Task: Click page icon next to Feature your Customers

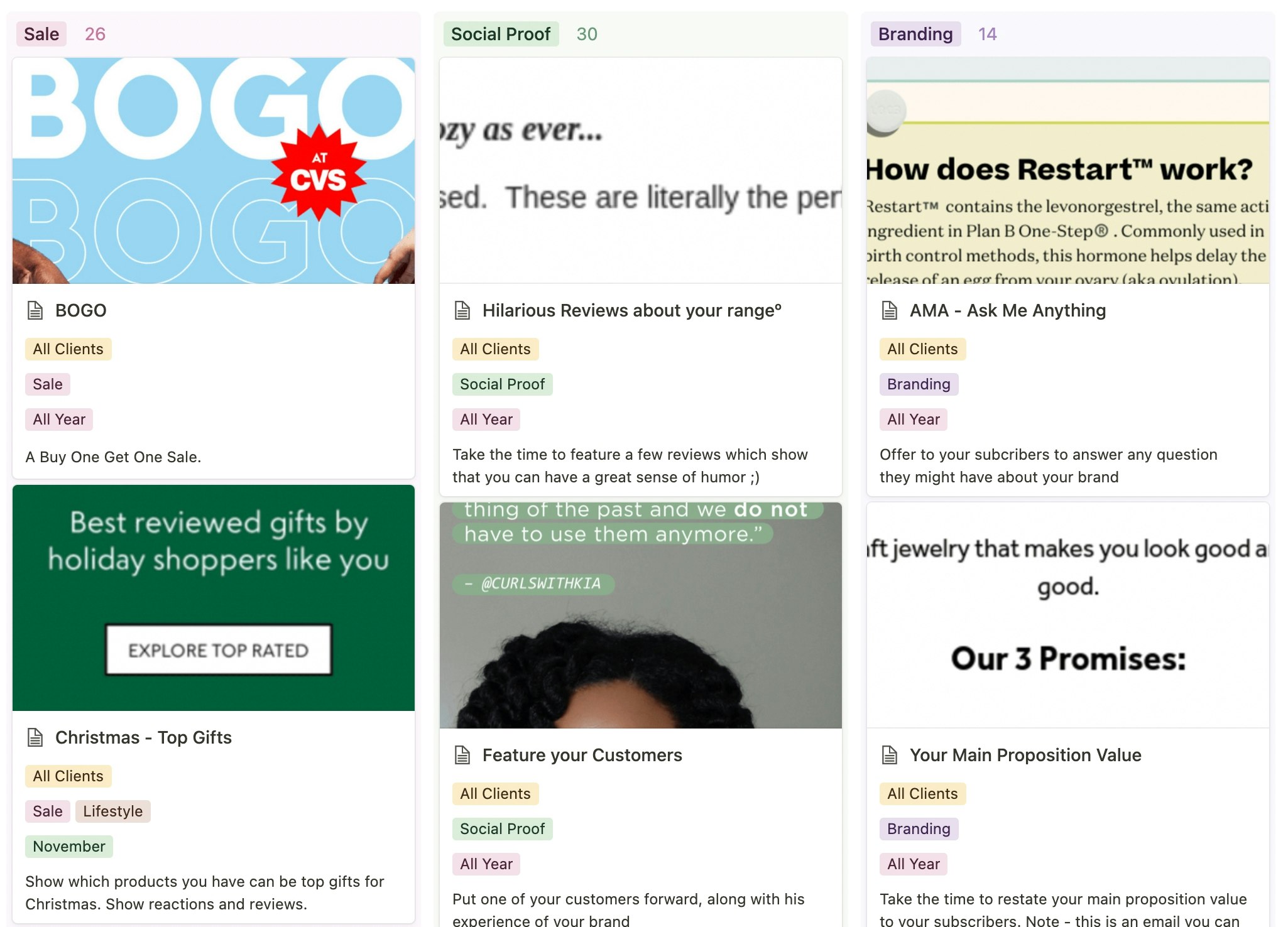Action: [462, 755]
